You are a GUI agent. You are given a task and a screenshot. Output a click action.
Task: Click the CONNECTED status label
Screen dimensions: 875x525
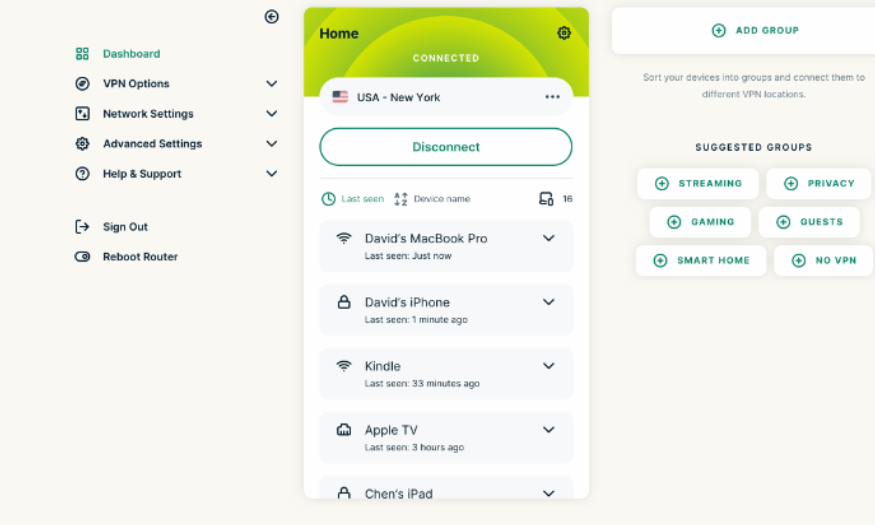click(x=446, y=58)
